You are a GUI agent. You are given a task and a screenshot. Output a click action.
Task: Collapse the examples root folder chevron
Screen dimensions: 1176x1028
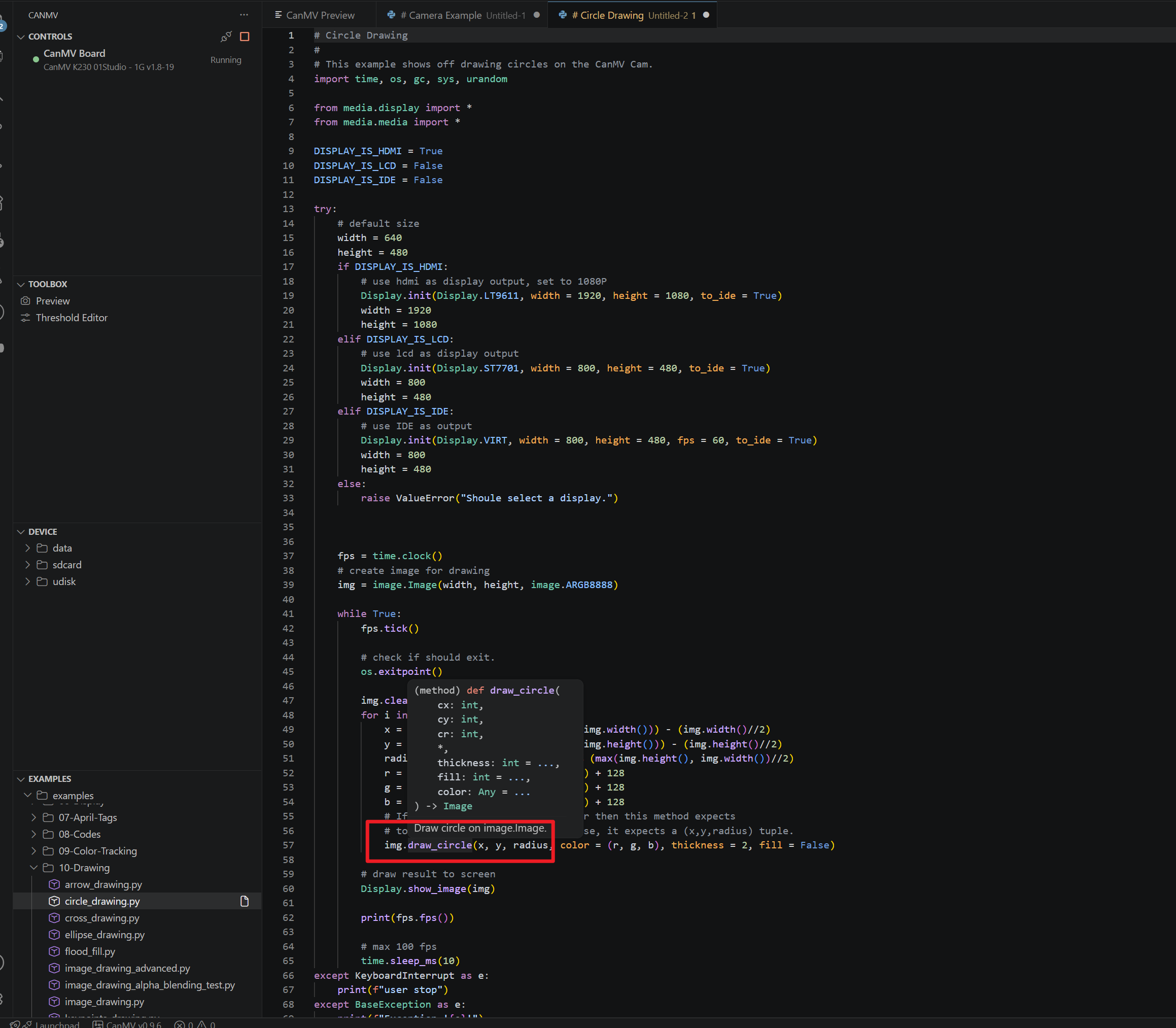pos(27,795)
